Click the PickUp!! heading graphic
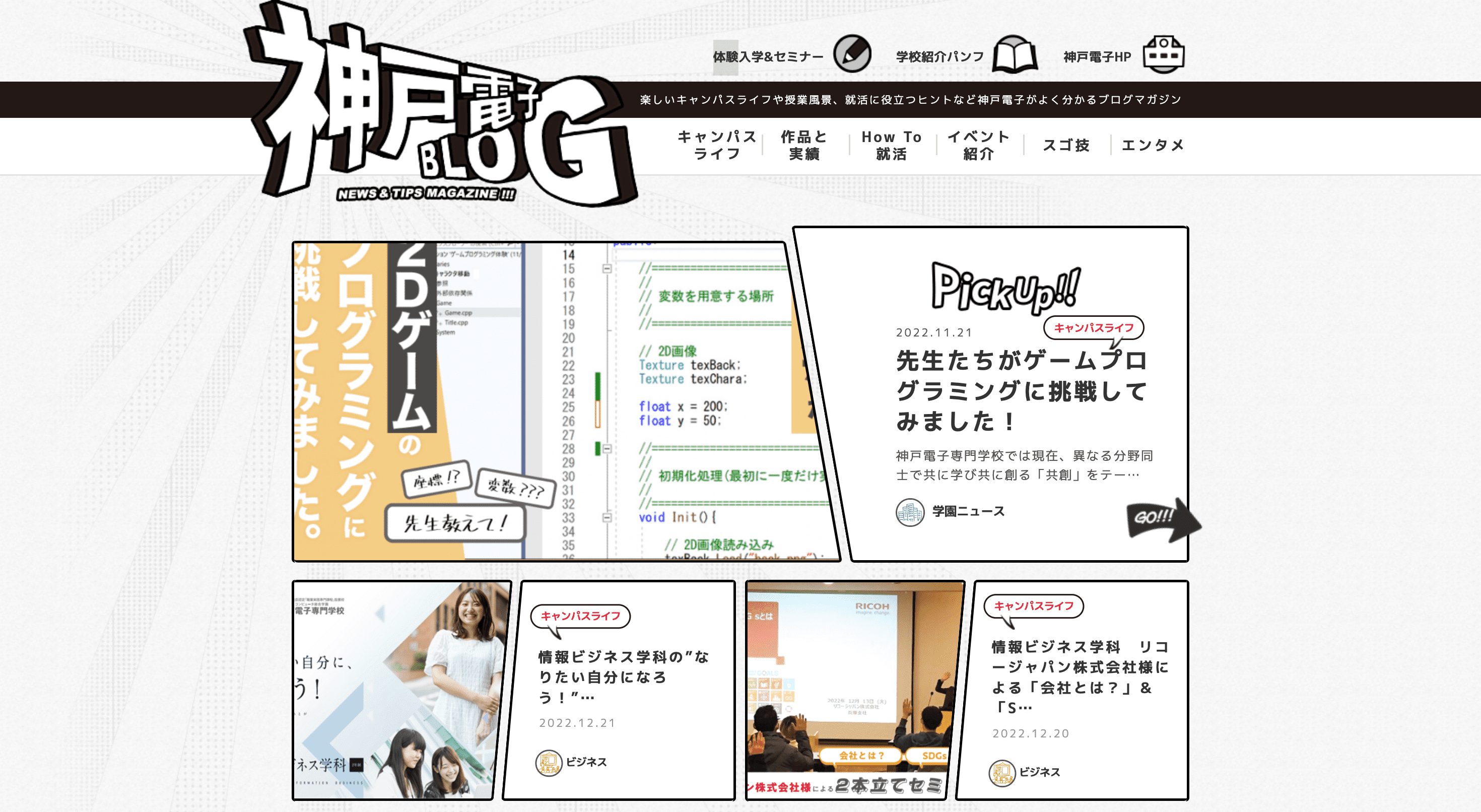Screen dimensions: 1481x812 coord(1006,288)
